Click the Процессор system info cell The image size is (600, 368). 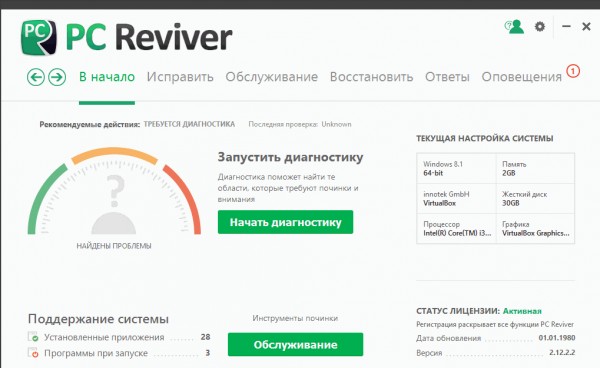[456, 228]
